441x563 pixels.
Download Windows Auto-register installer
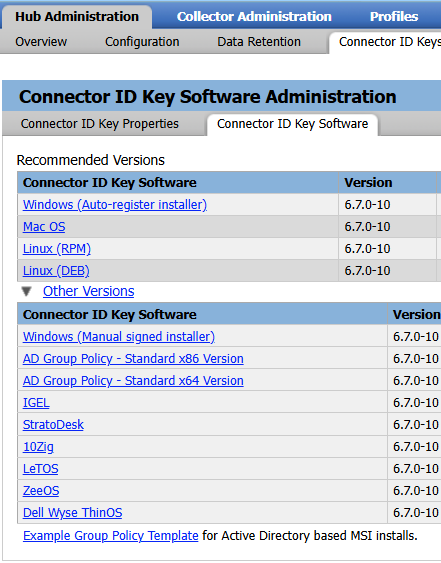click(115, 205)
